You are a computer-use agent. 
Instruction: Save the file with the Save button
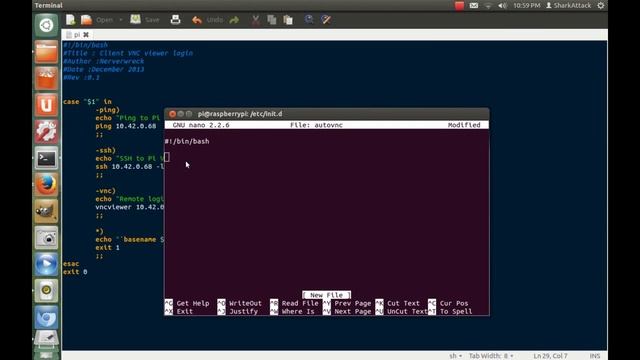[x=145, y=20]
